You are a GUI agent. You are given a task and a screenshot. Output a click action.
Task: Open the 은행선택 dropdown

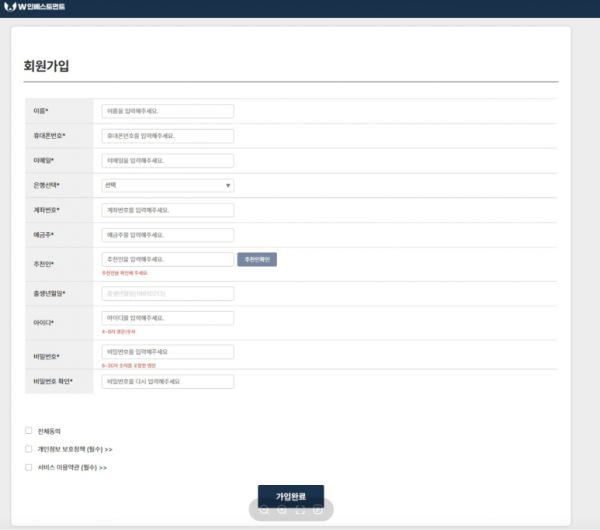168,186
